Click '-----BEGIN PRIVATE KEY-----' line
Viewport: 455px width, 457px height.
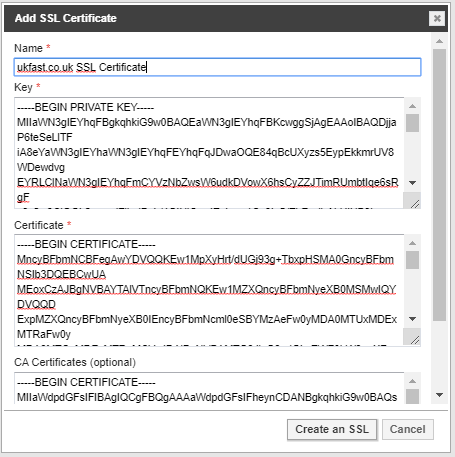86,107
